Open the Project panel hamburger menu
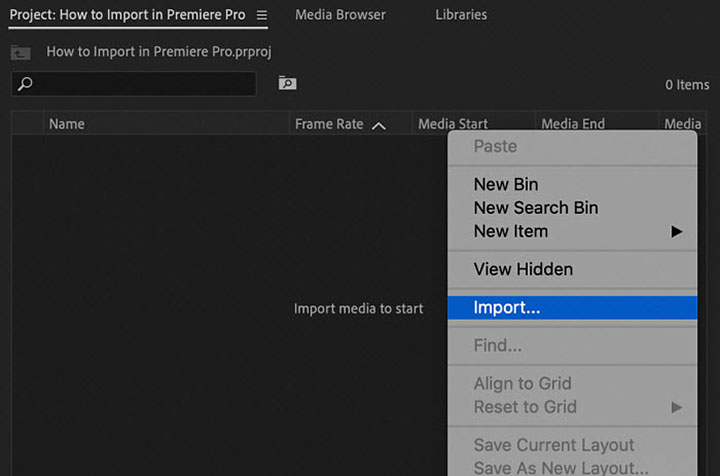720x476 pixels. 262,15
